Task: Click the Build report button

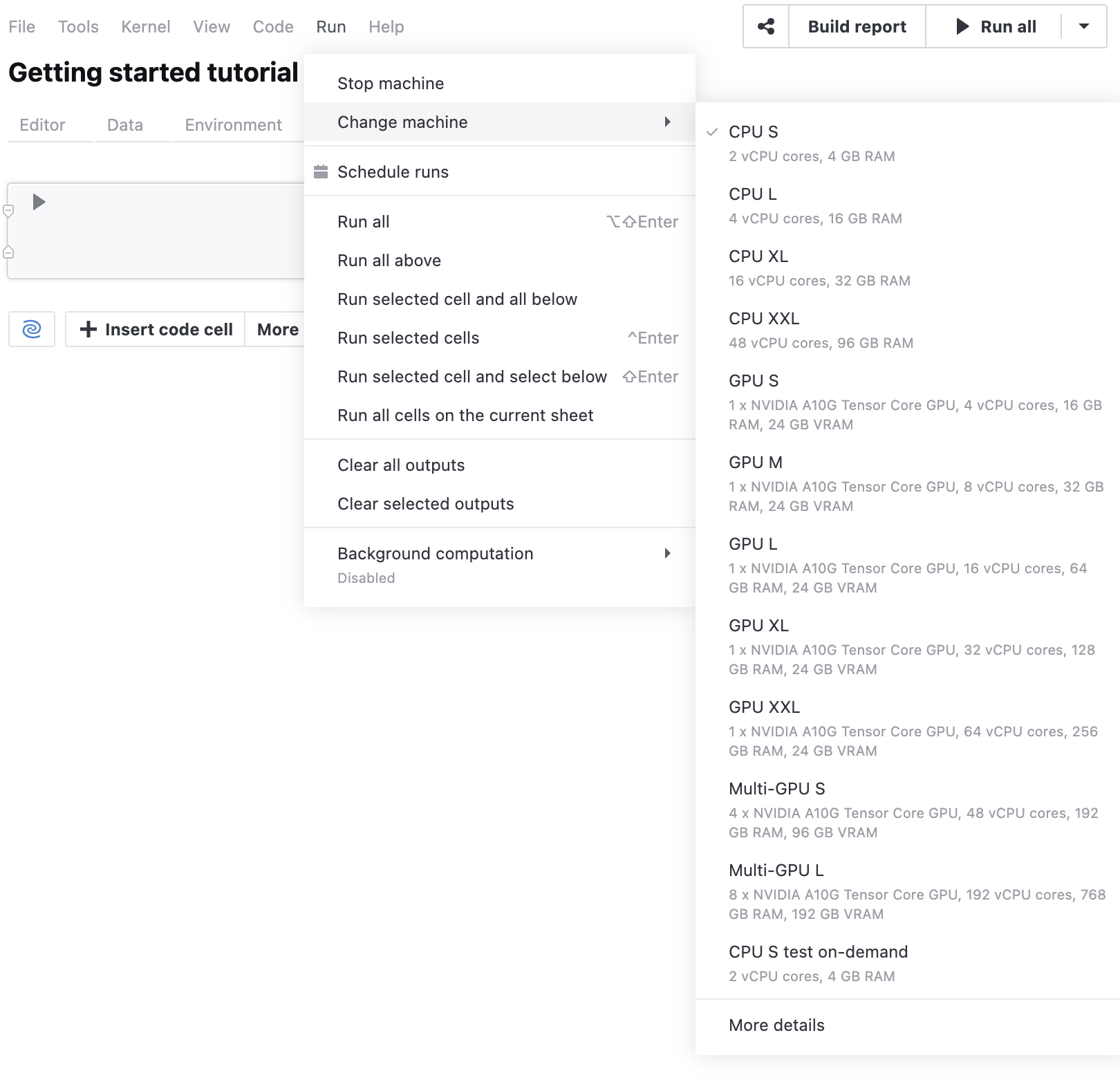Action: point(857,27)
